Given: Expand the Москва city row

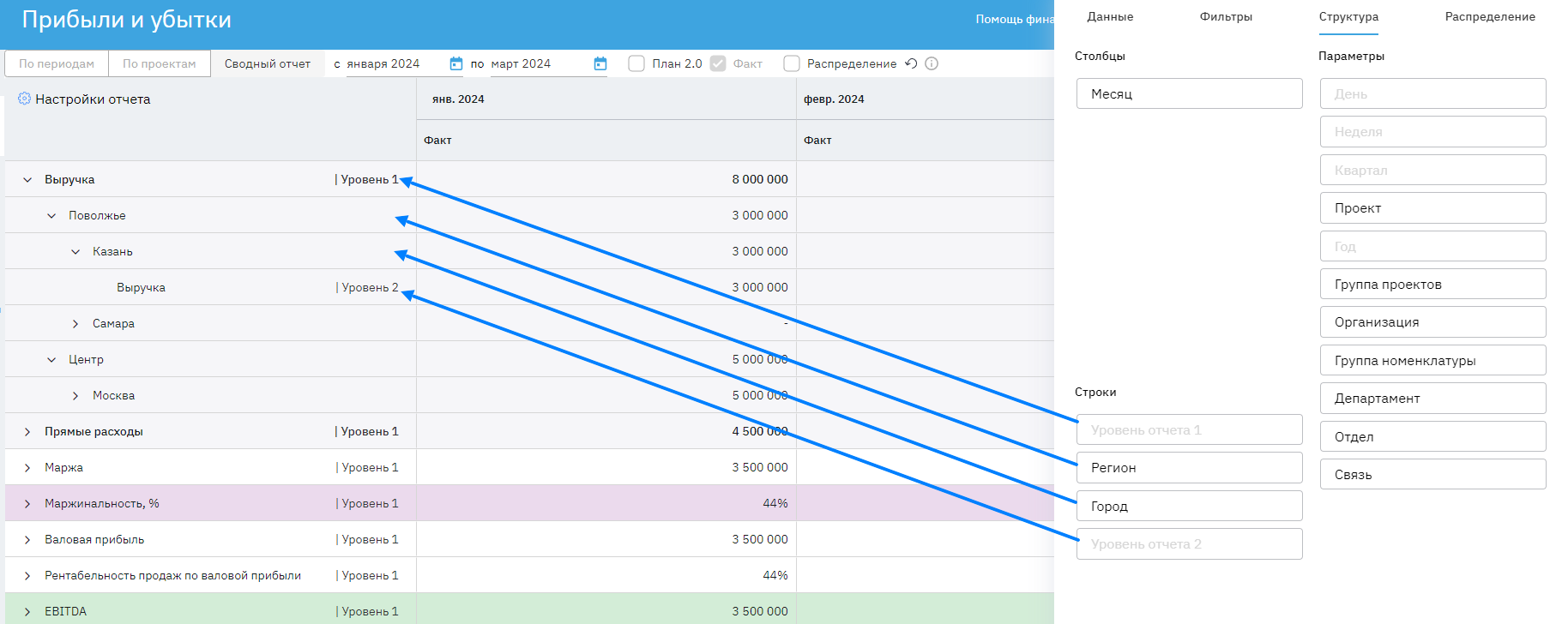Looking at the screenshot, I should coord(75,396).
